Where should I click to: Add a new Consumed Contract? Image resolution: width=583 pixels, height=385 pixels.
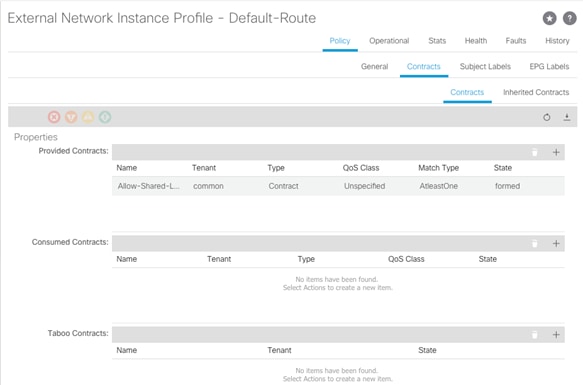(556, 243)
